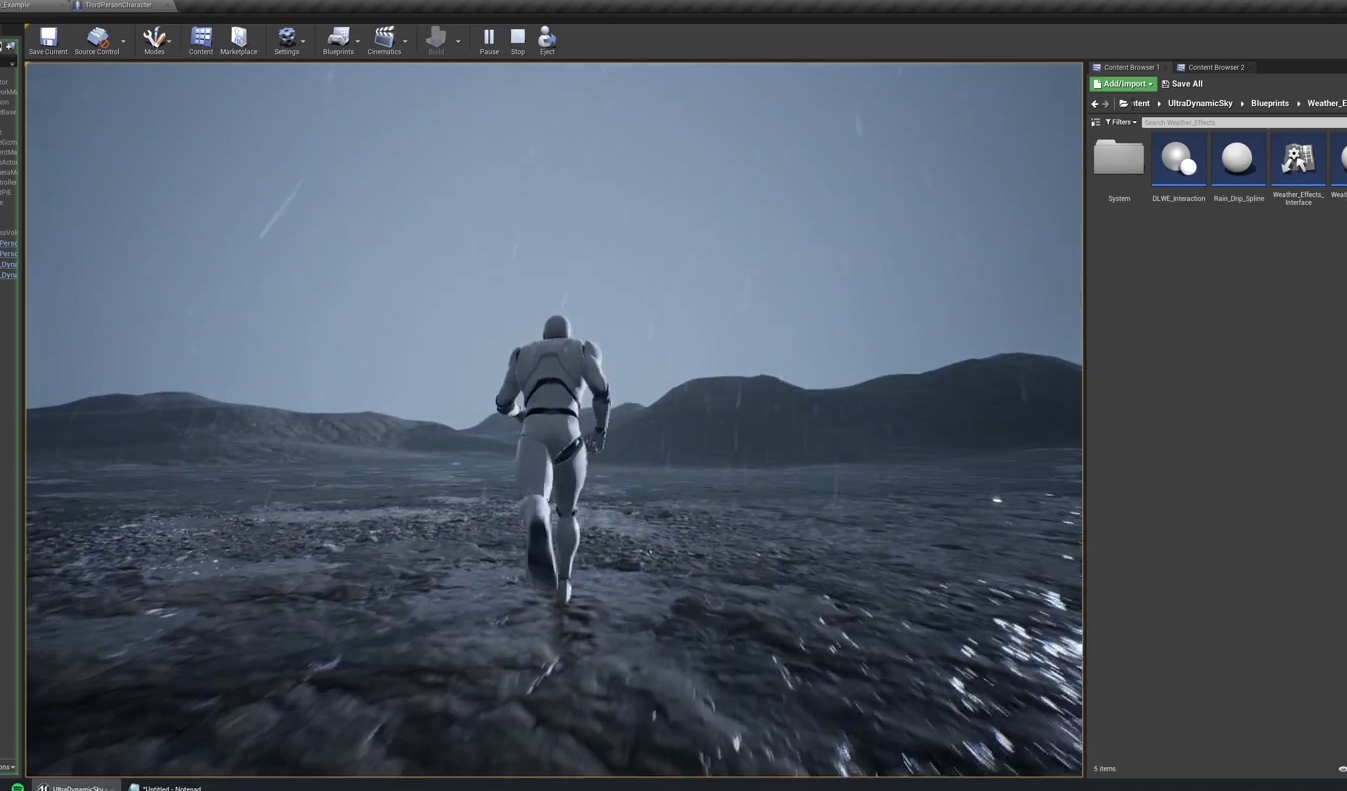Focus the Search Weather_Effects field
The height and width of the screenshot is (791, 1347).
(1244, 122)
